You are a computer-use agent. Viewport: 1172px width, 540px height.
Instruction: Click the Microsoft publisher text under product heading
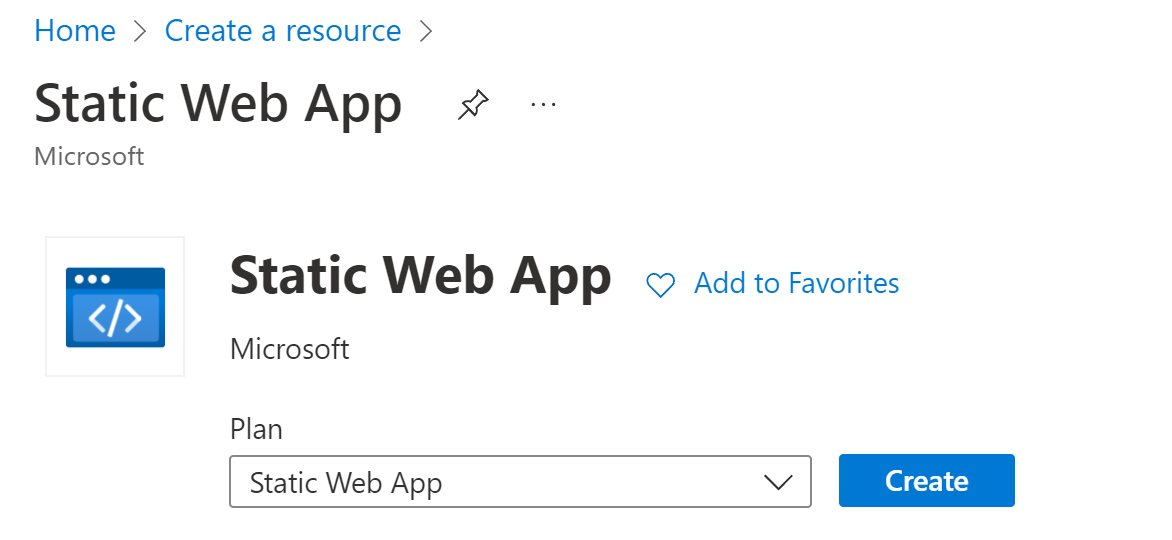[290, 349]
